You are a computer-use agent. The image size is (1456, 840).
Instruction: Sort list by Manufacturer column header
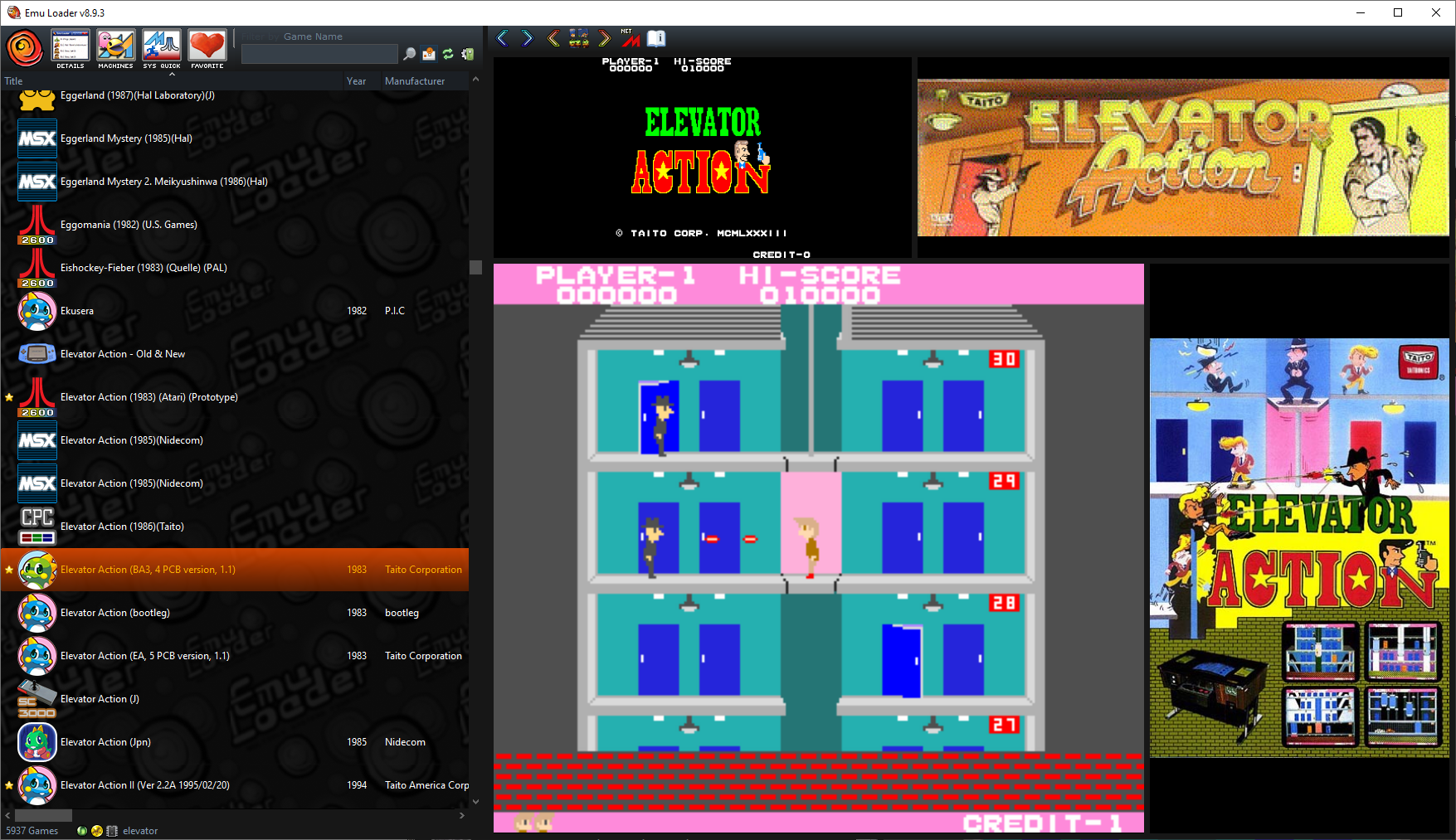coord(415,81)
